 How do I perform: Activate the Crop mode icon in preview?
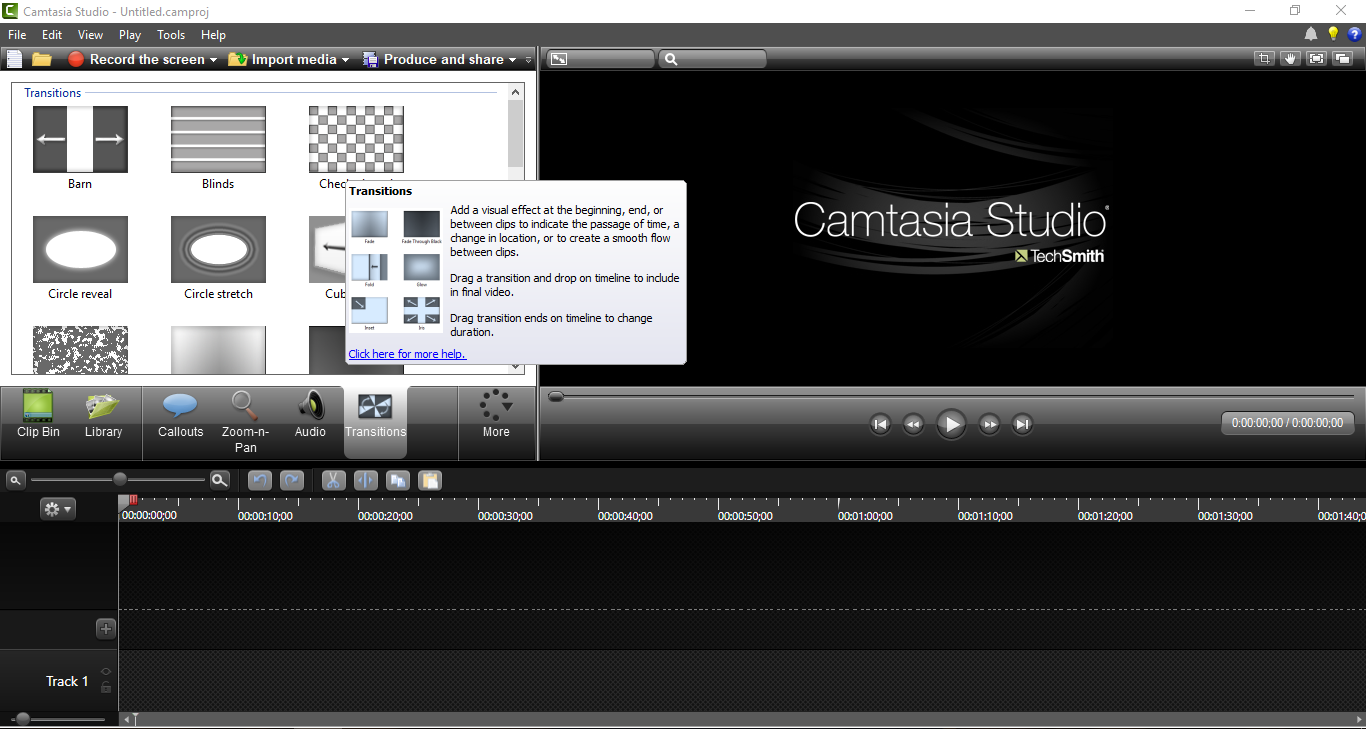pyautogui.click(x=1265, y=59)
